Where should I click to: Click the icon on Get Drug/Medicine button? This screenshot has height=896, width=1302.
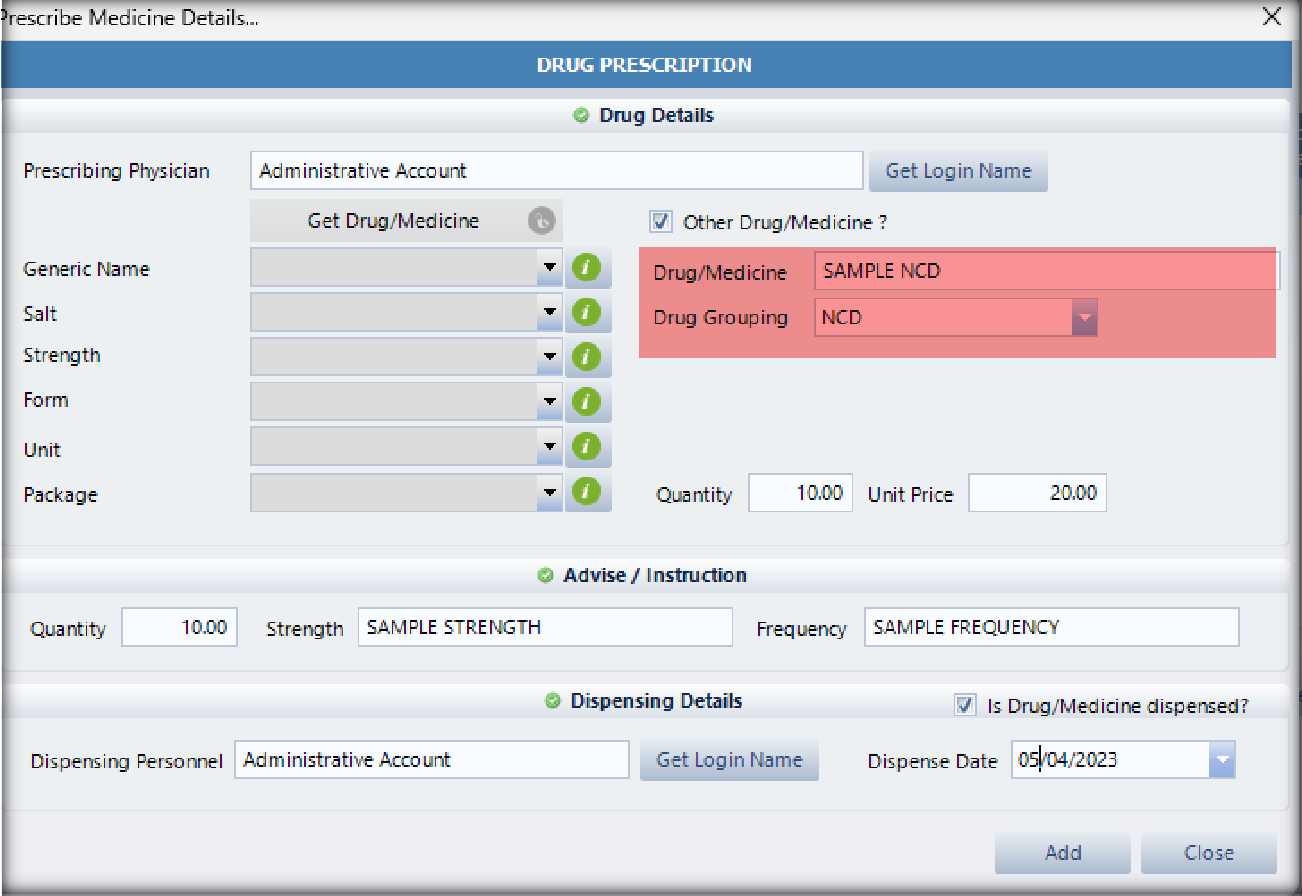tap(540, 221)
